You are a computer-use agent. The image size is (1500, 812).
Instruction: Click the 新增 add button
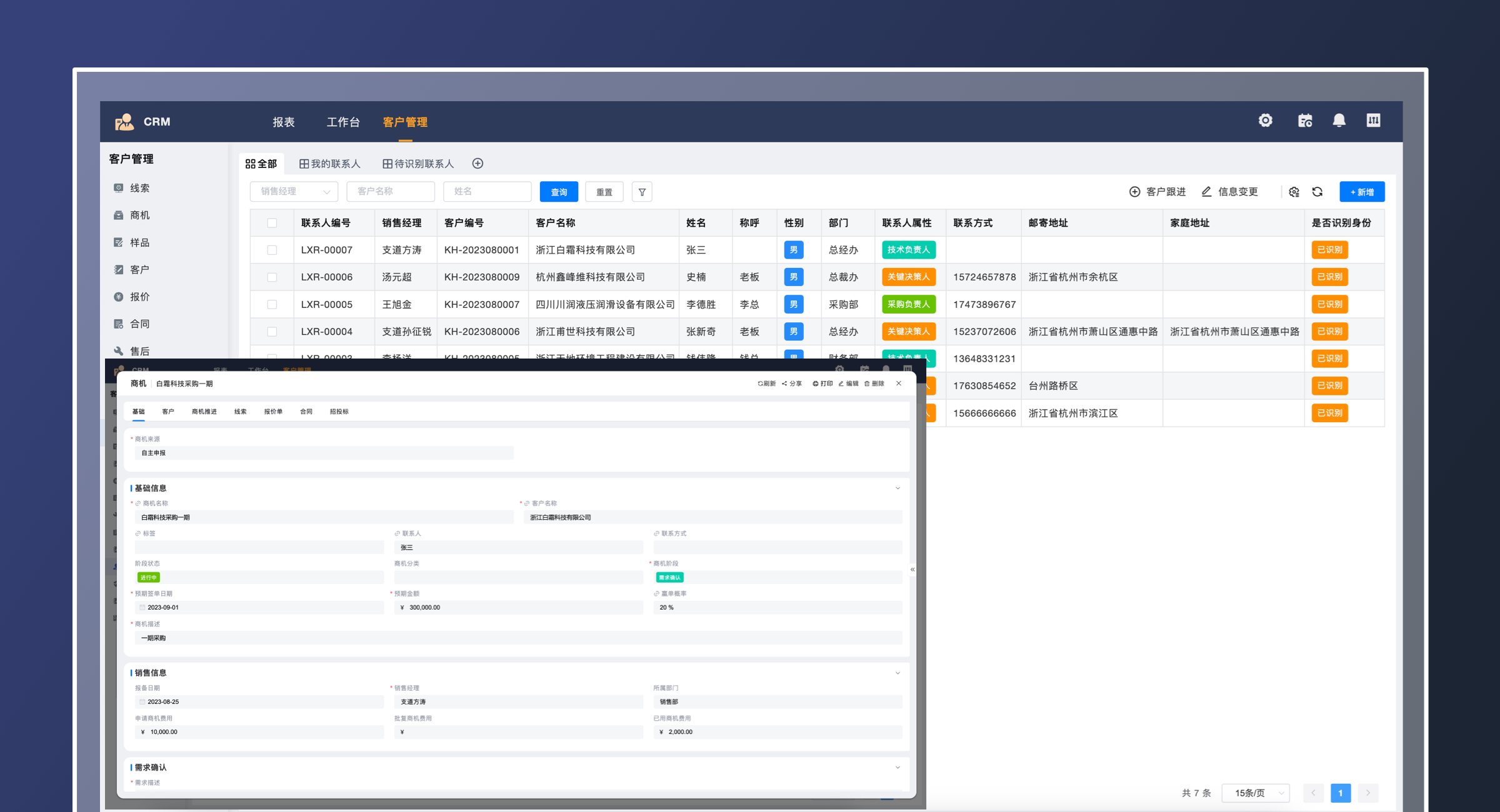pyautogui.click(x=1362, y=192)
